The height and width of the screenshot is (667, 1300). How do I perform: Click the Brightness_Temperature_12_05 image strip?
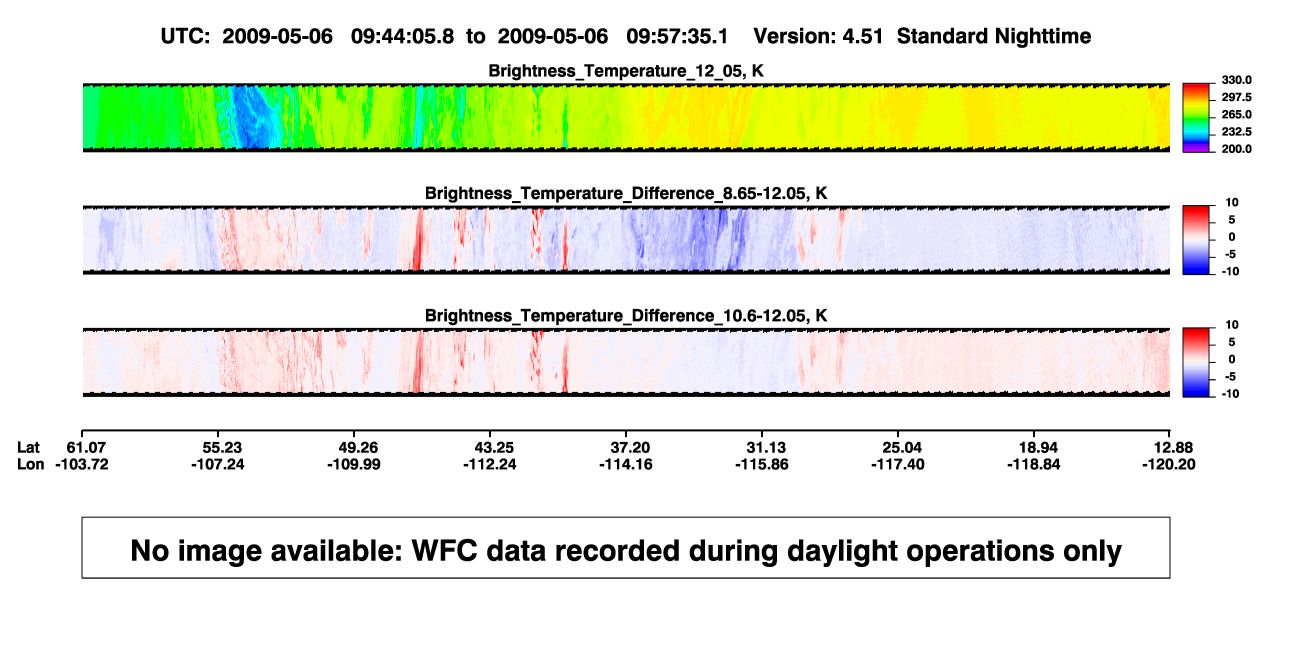click(626, 117)
